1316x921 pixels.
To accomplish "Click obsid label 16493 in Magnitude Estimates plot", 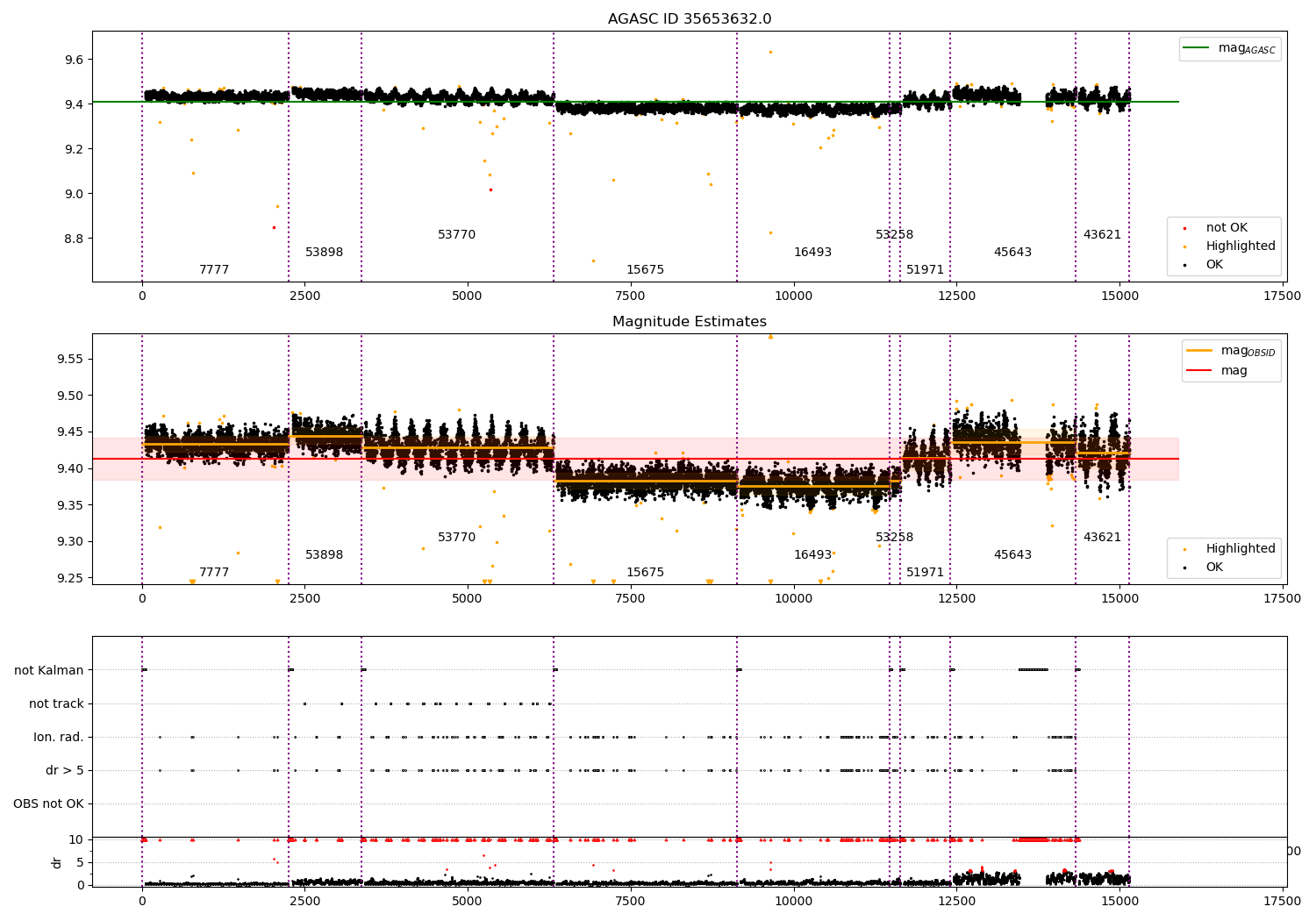I will 813,555.
